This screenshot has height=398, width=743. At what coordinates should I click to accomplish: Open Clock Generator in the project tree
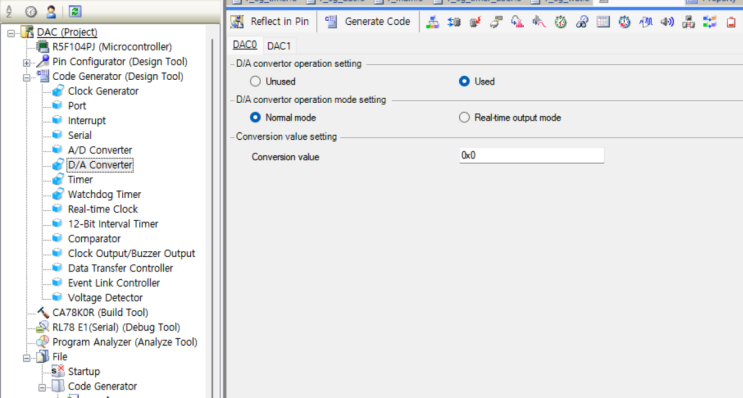(103, 91)
